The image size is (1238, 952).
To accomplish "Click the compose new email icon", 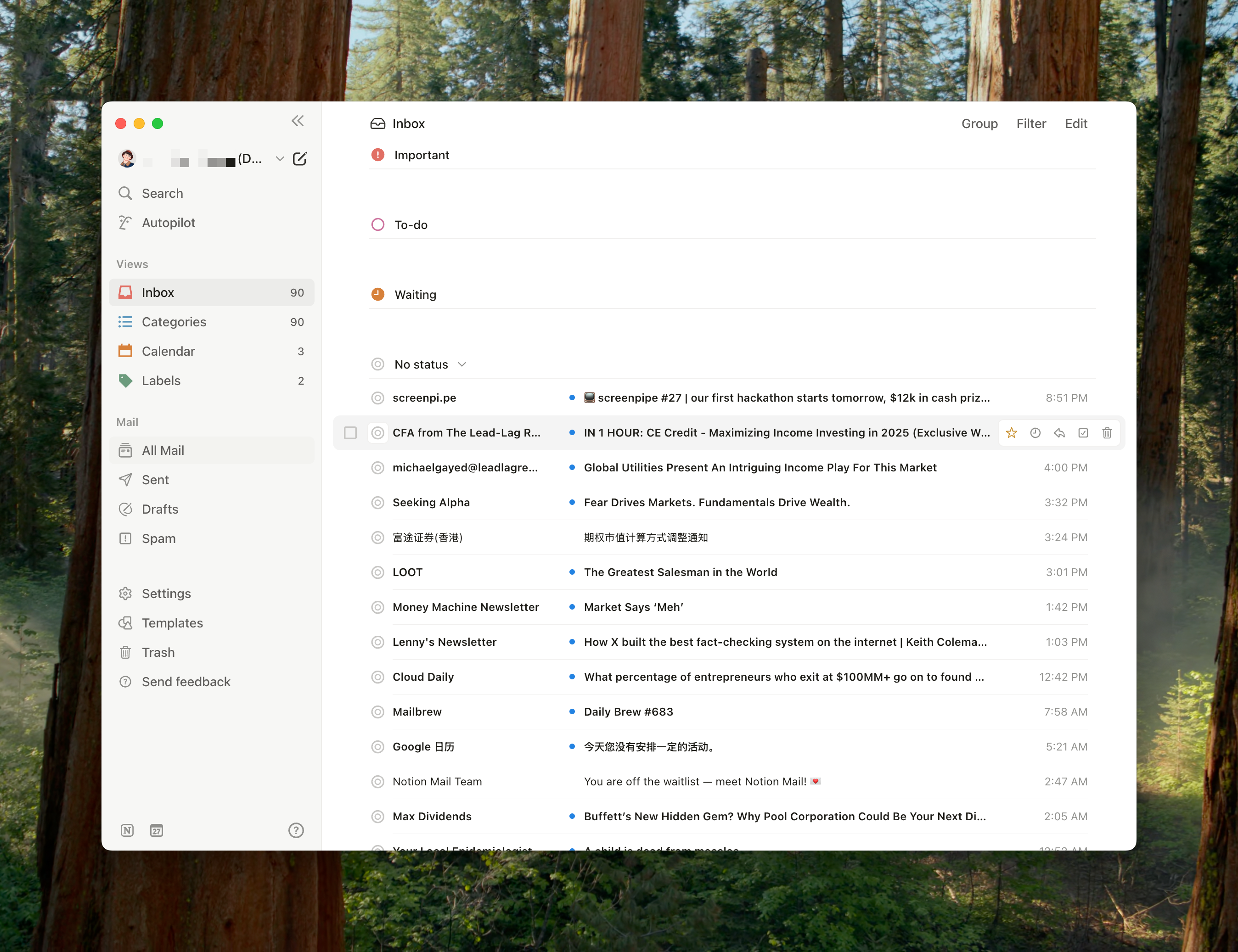I will [300, 159].
